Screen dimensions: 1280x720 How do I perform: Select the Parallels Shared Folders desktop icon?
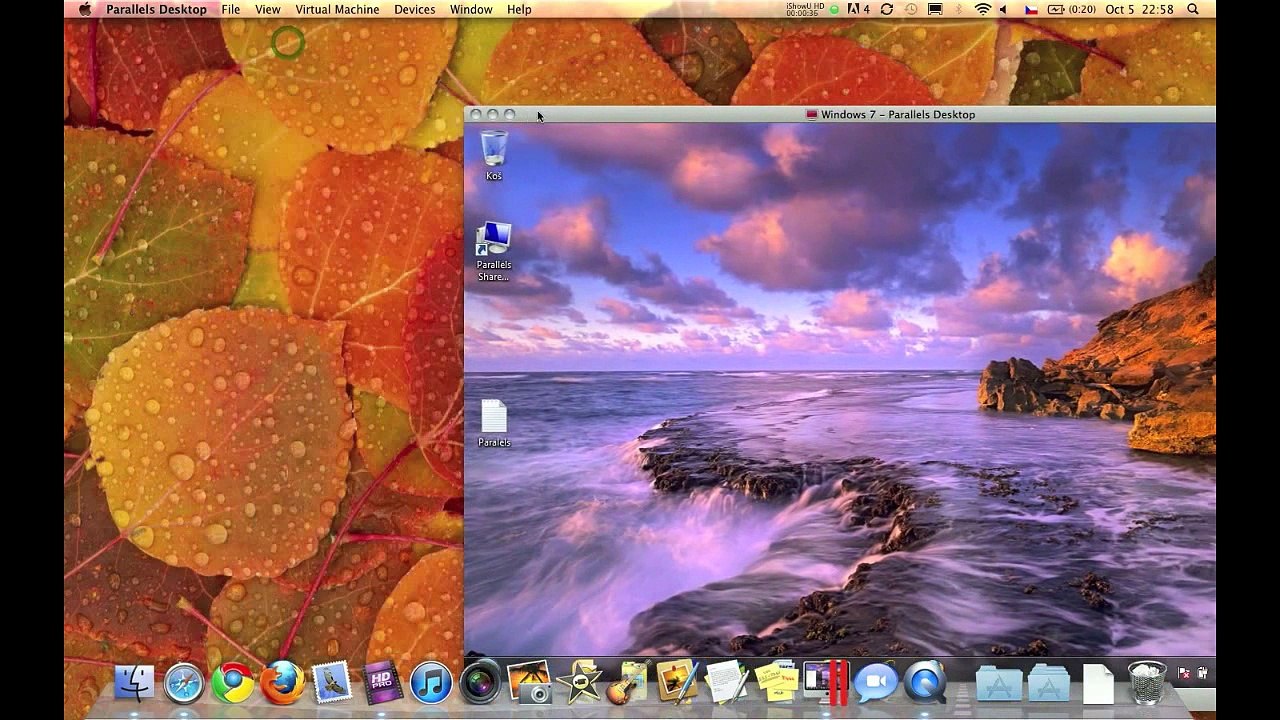pos(494,252)
